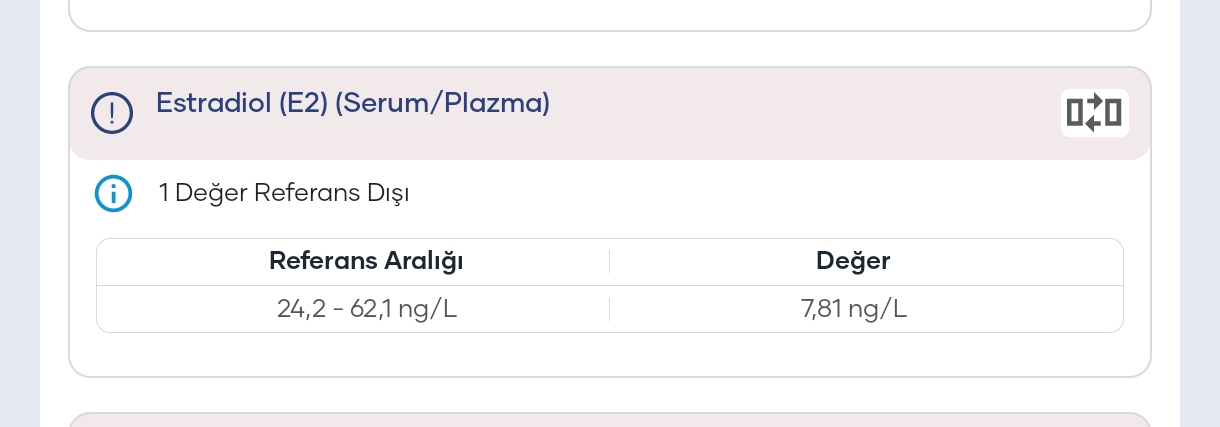Click the 24,2 - 62,1 ng/L reference cell

[367, 309]
